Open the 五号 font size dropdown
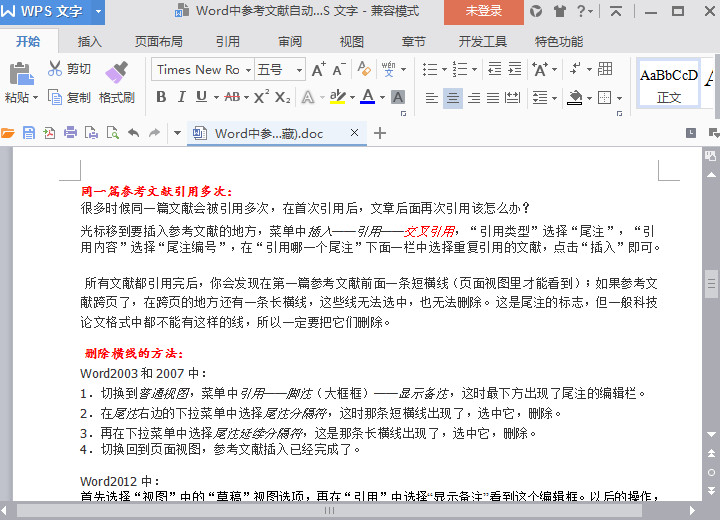Viewport: 720px width, 520px height. point(299,70)
